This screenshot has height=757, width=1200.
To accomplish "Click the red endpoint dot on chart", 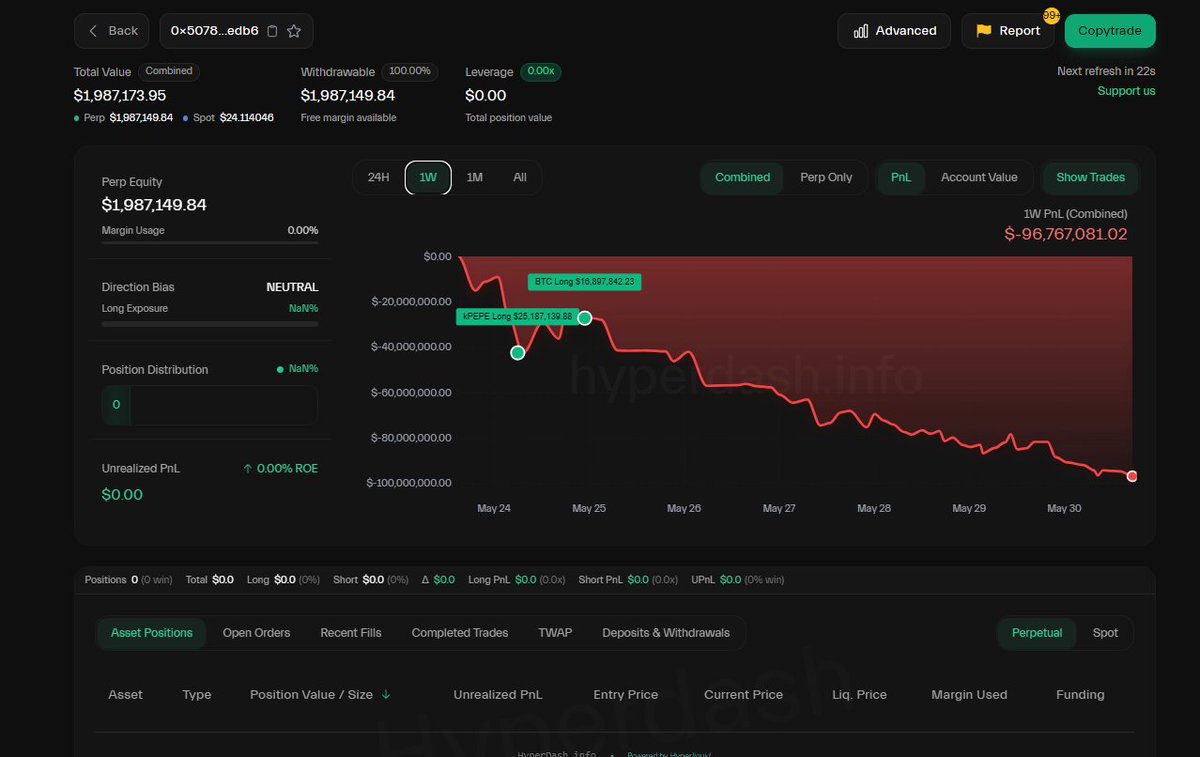I will coord(1132,476).
